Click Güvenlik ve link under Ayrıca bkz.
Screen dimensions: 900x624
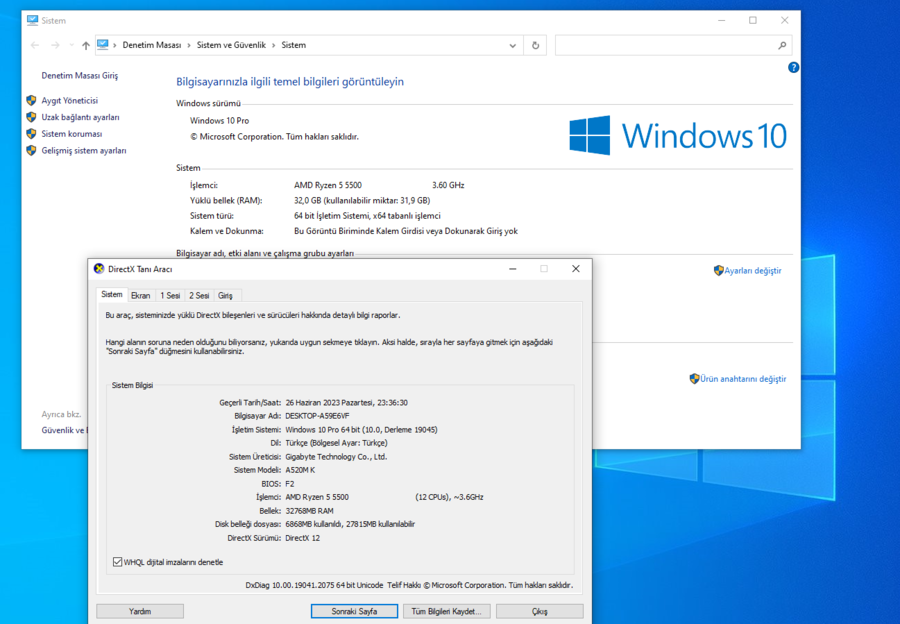[x=64, y=431]
